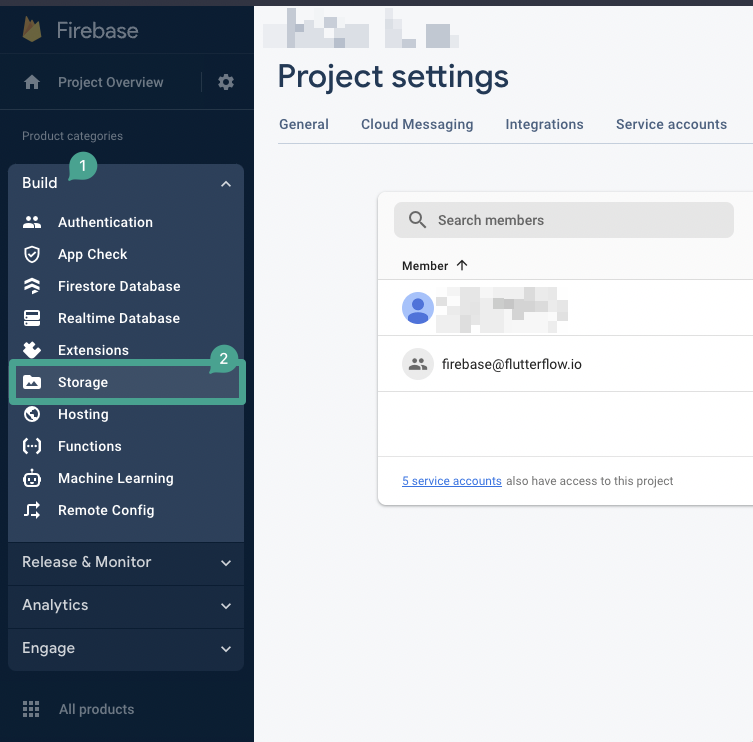Open App Check in the sidebar
Viewport: 753px width, 742px height.
pyautogui.click(x=93, y=254)
